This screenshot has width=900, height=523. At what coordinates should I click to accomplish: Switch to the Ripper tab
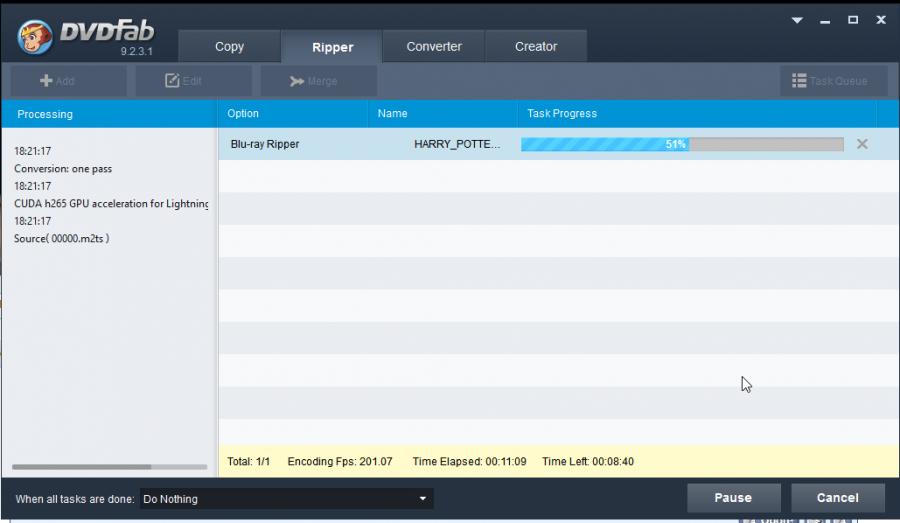point(332,47)
